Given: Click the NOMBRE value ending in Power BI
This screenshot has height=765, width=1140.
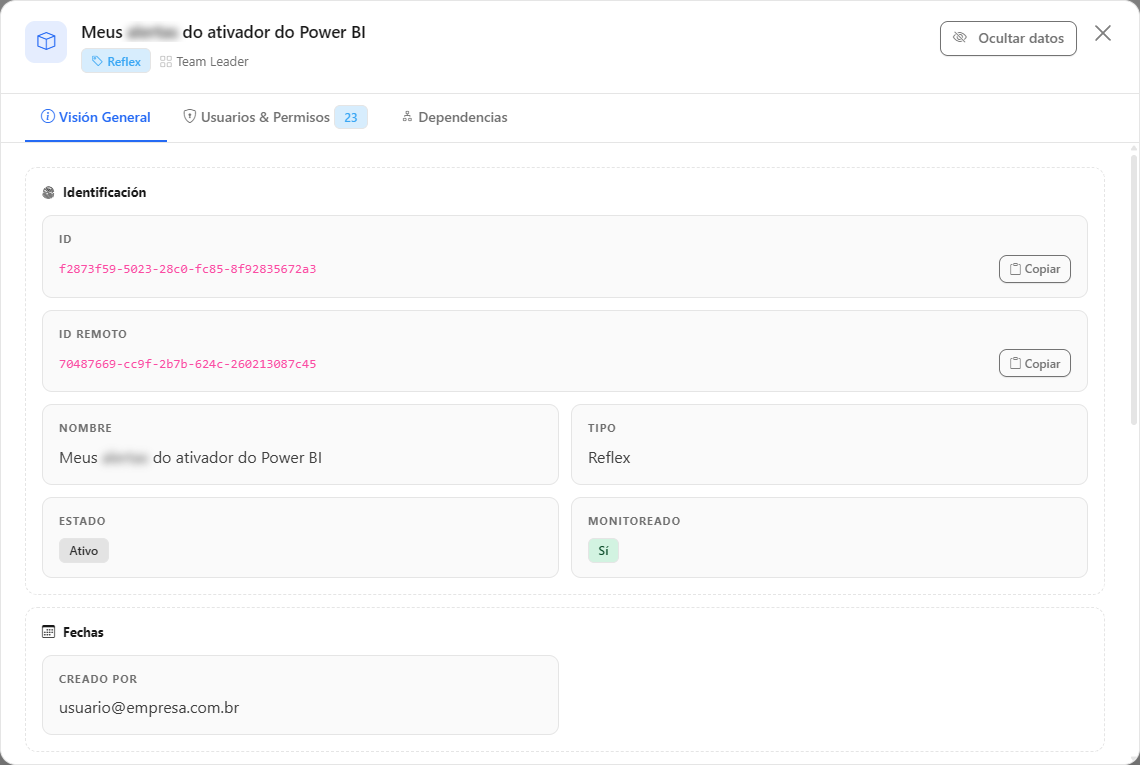Looking at the screenshot, I should click(190, 458).
